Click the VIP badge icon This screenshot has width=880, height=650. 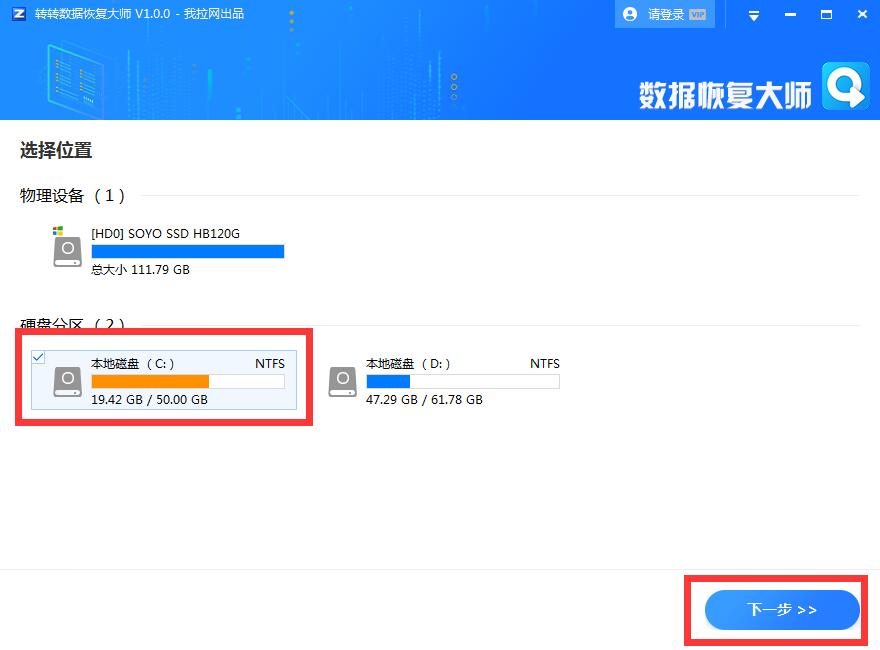click(x=698, y=14)
